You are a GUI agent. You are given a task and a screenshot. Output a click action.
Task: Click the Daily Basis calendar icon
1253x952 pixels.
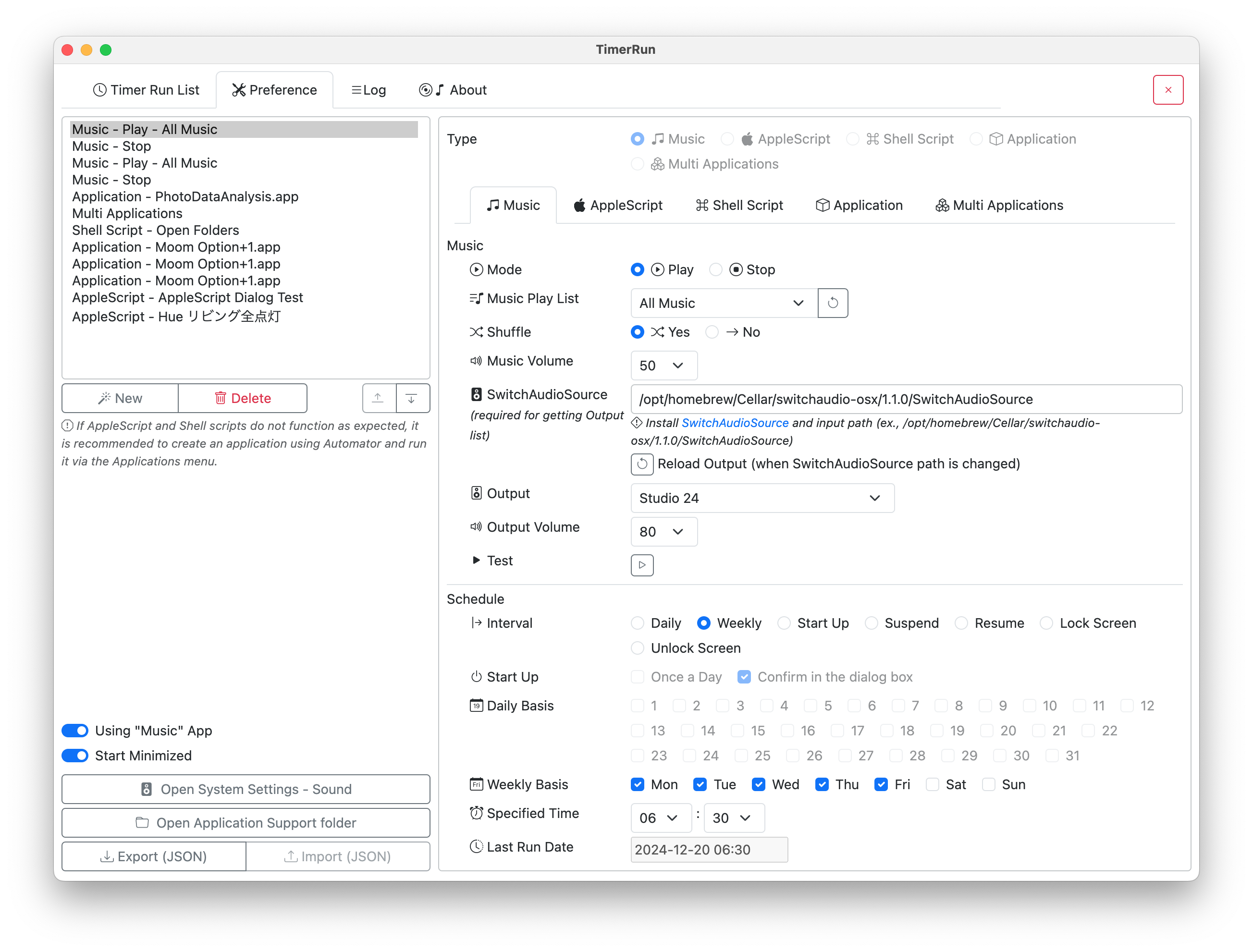click(x=476, y=706)
